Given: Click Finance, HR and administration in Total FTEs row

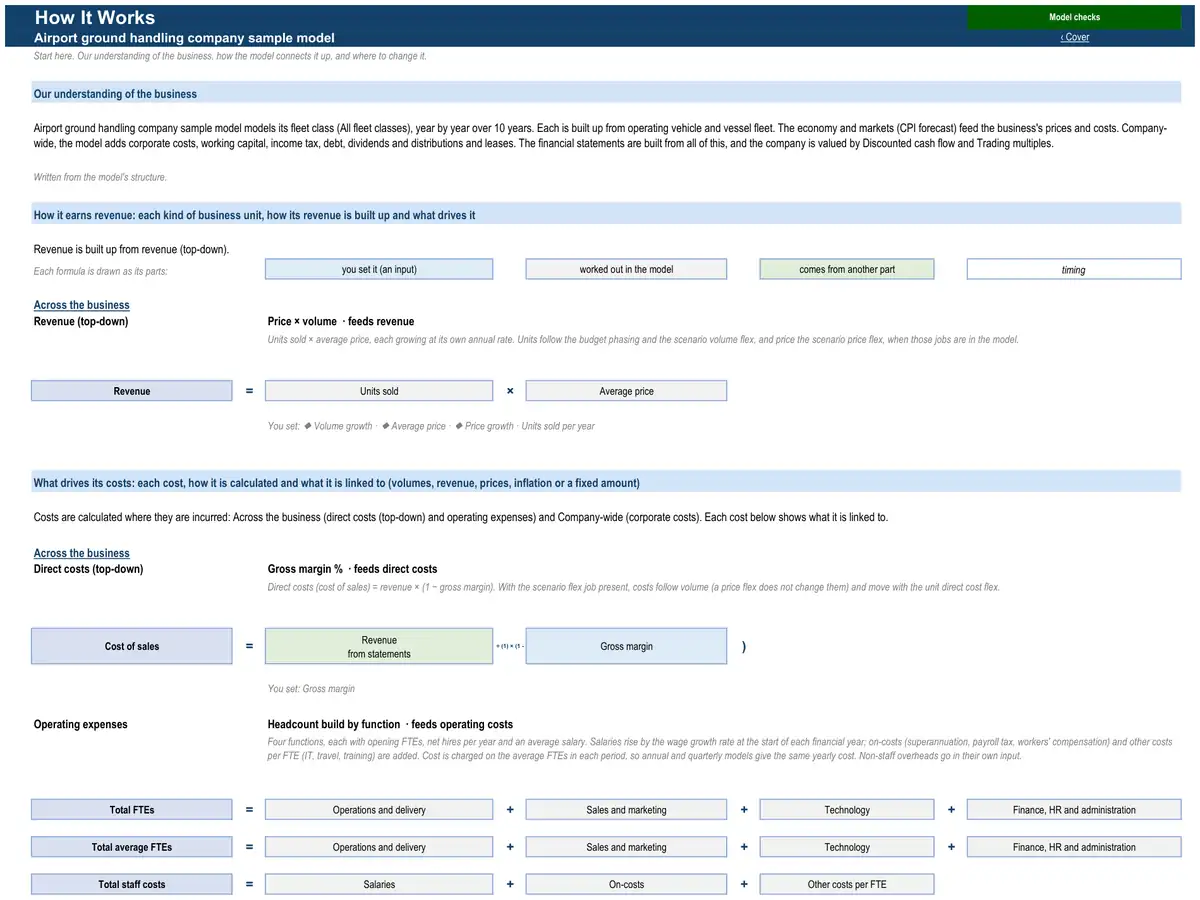Looking at the screenshot, I should click(1074, 810).
